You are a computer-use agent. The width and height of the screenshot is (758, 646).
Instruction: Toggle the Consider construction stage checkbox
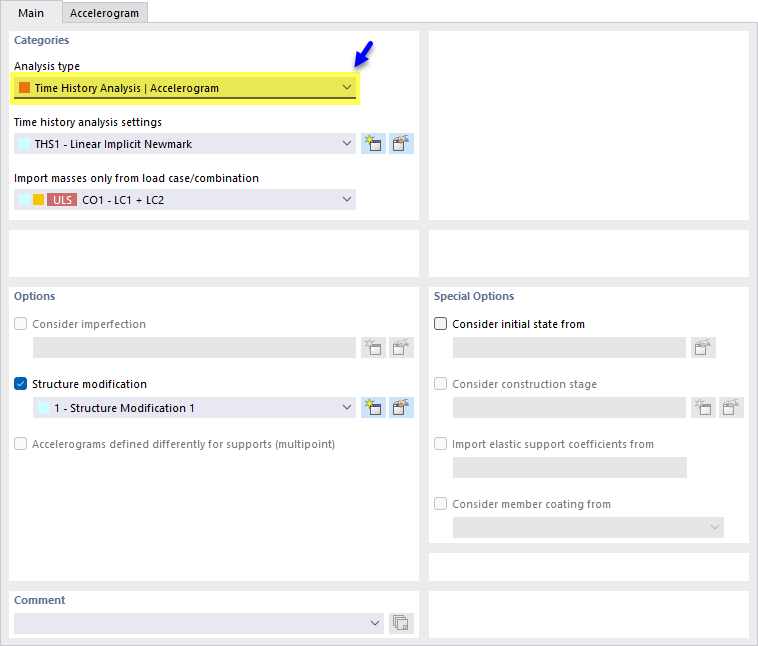click(x=440, y=384)
